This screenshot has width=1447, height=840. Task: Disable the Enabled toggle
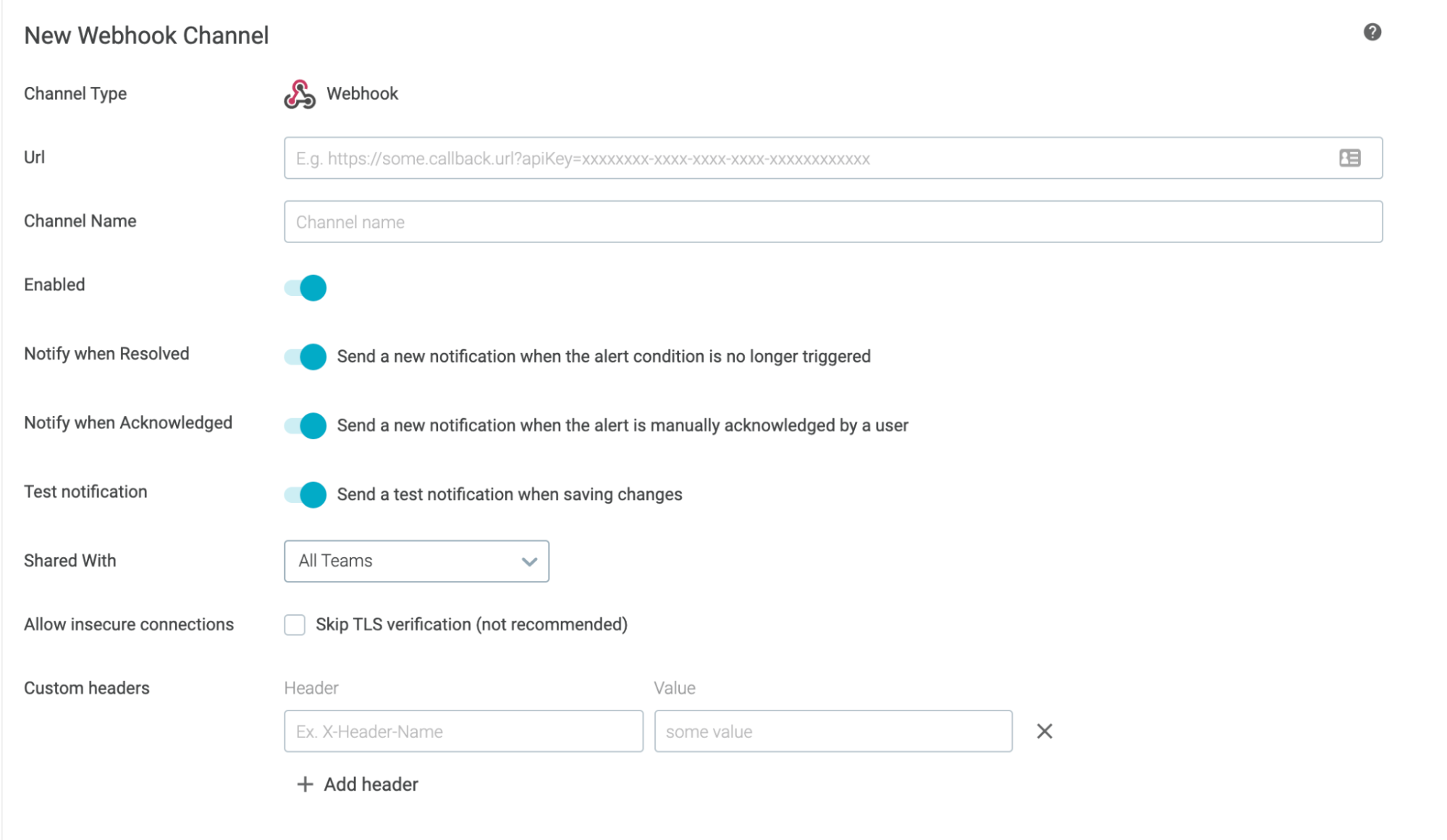click(x=305, y=288)
